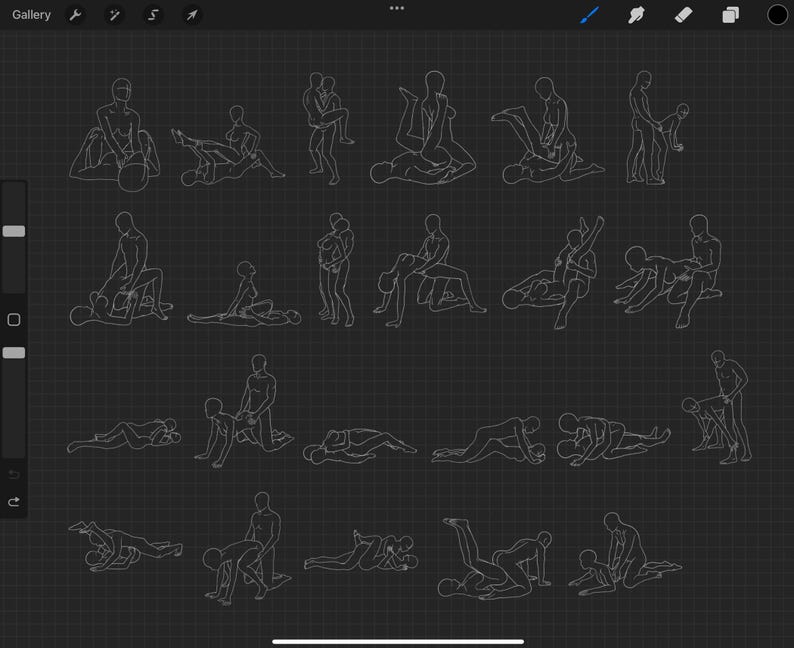This screenshot has width=794, height=648.
Task: Open the Layers panel
Action: 730,15
